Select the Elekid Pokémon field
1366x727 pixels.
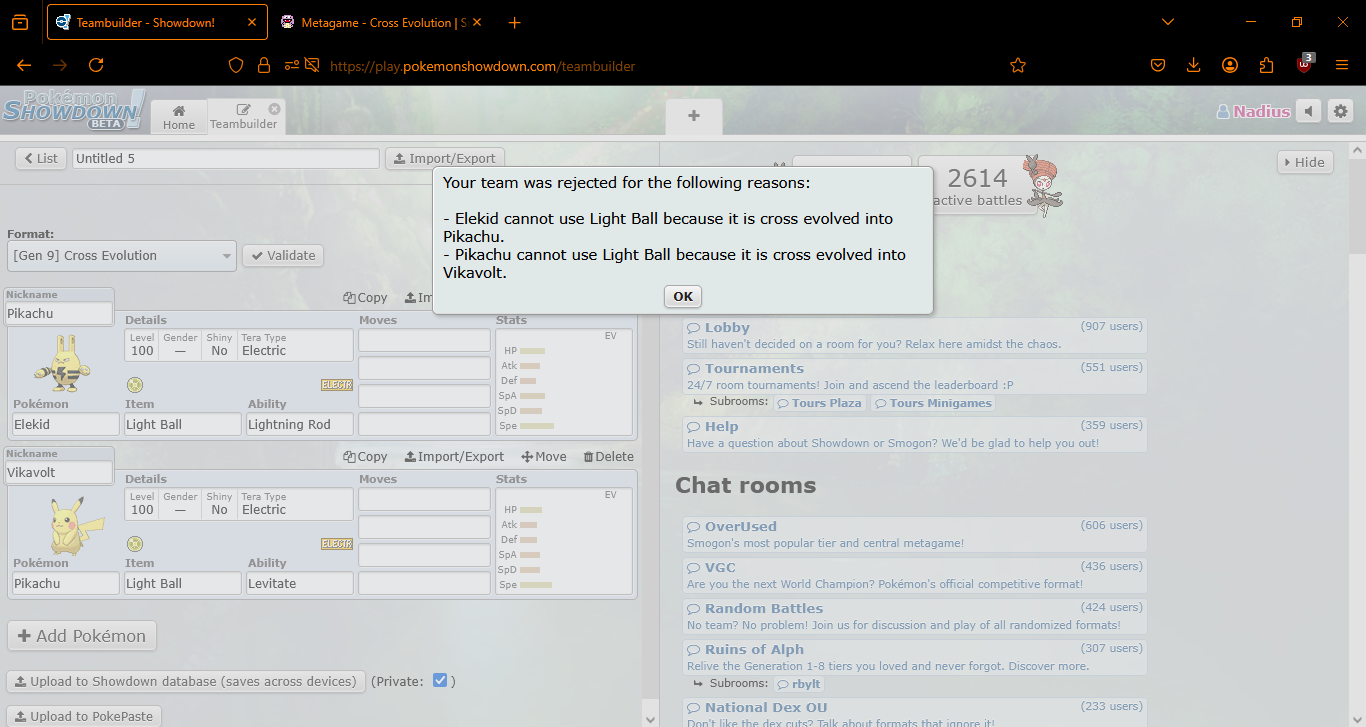66,424
